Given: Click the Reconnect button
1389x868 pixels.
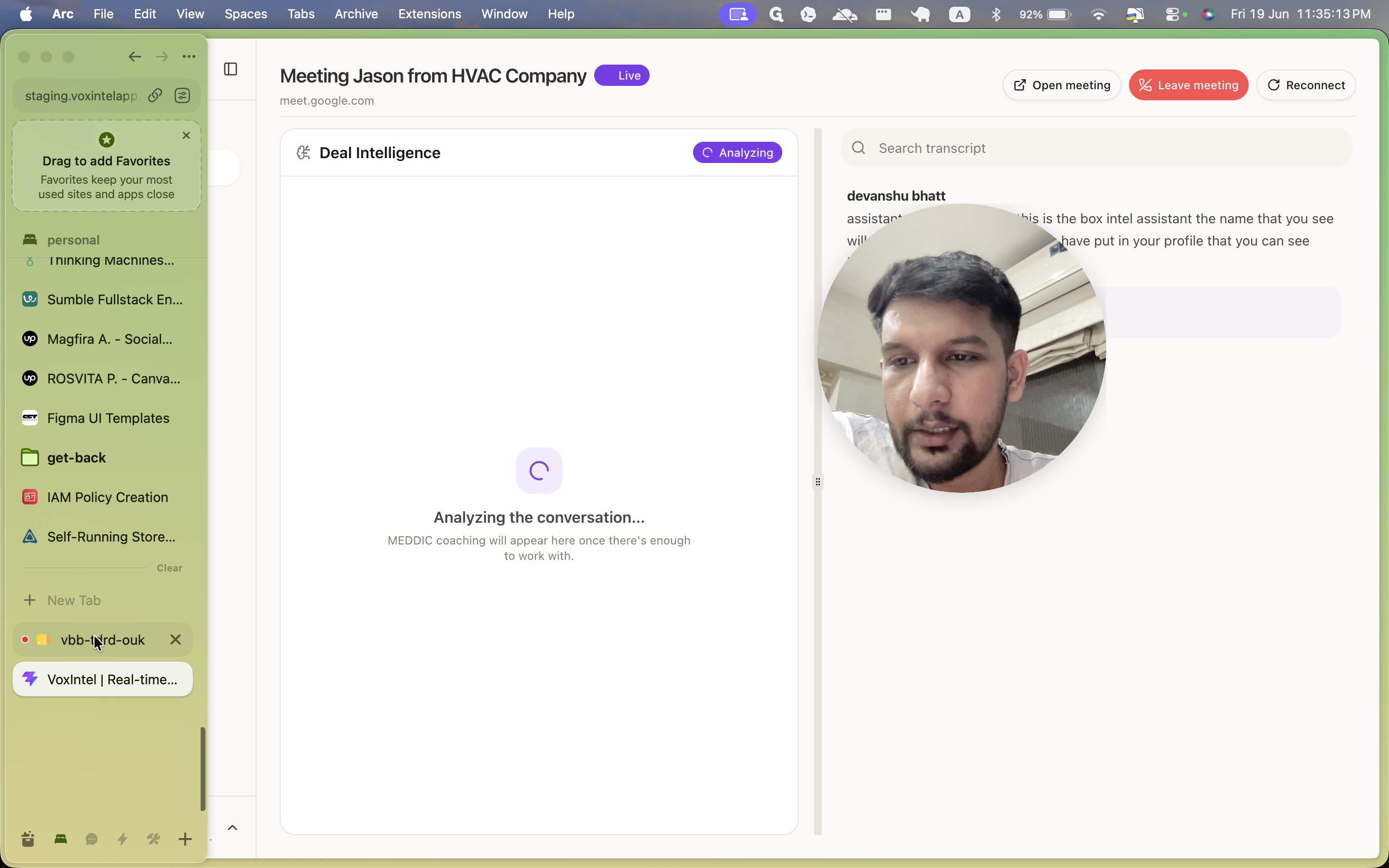Looking at the screenshot, I should click(x=1306, y=85).
